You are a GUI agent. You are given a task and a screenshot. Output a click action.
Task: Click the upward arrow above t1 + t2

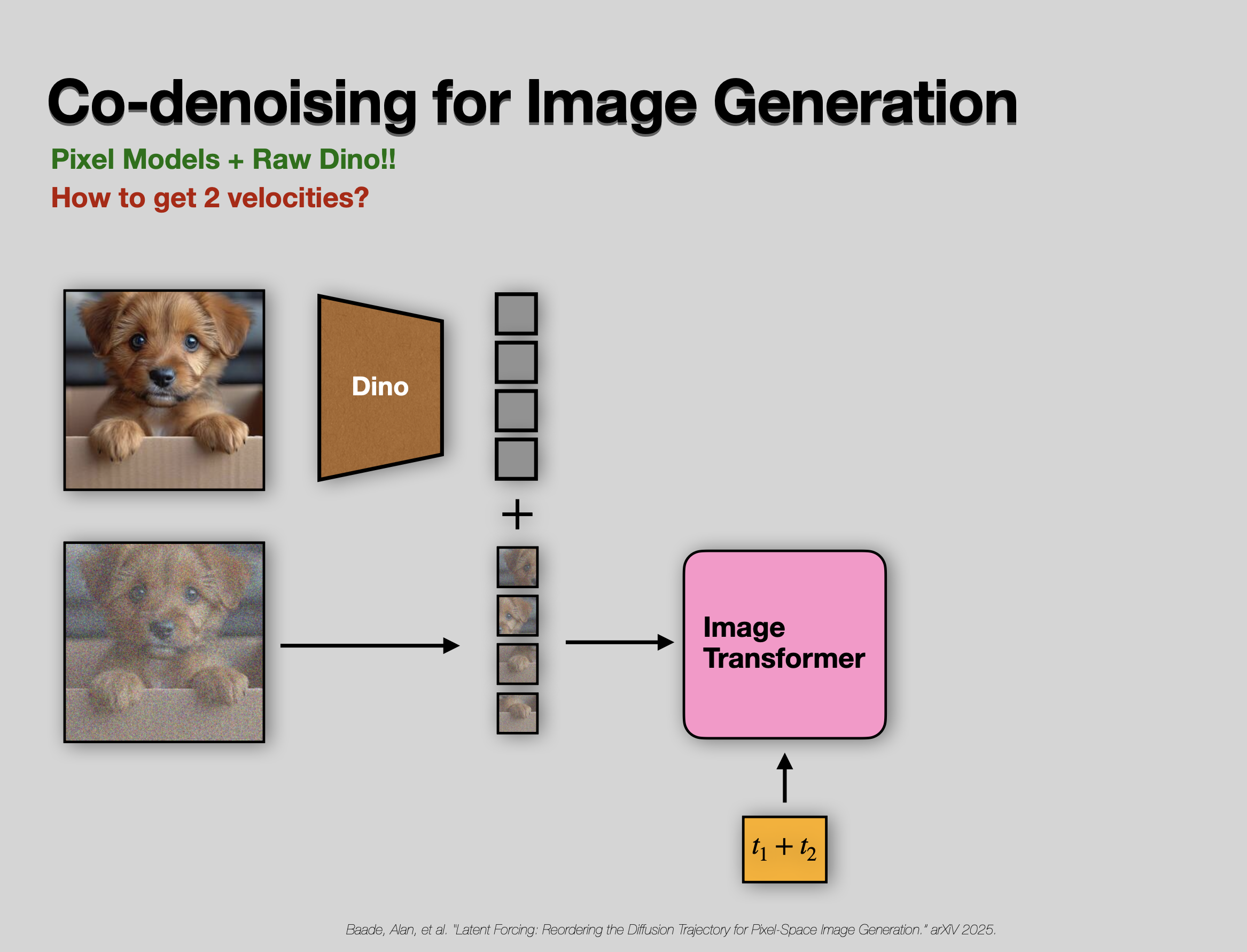point(785,777)
